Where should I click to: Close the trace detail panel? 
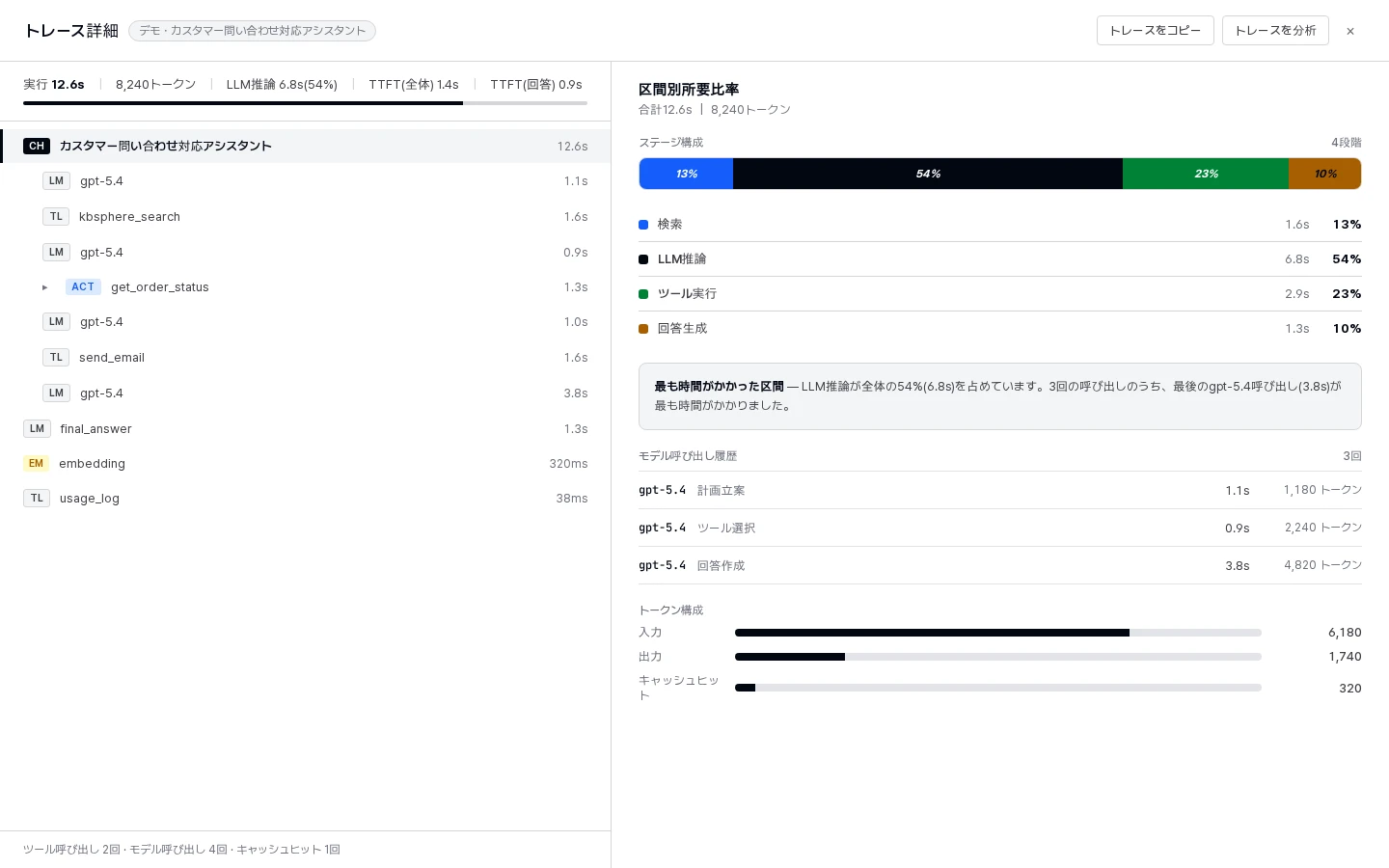[1350, 31]
